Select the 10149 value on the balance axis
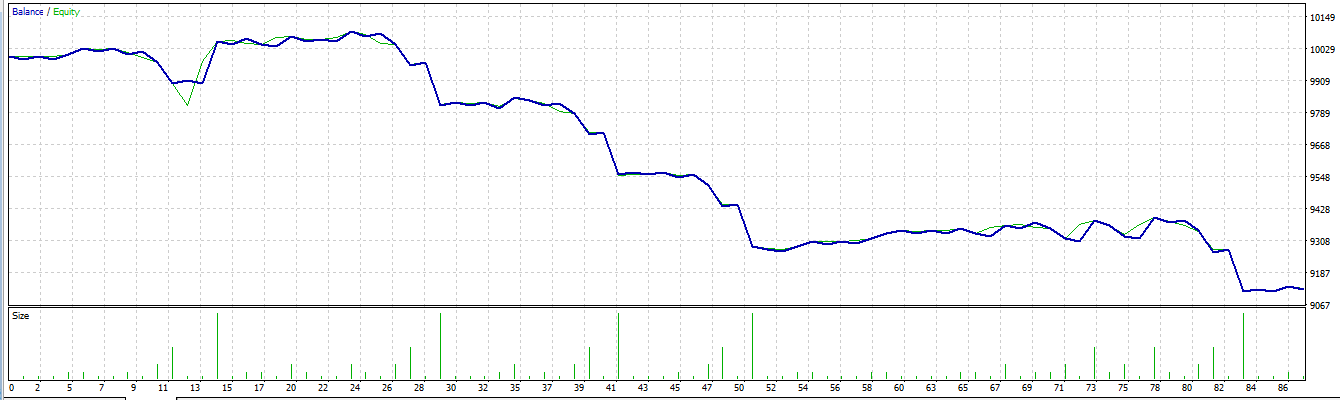 pos(1322,18)
